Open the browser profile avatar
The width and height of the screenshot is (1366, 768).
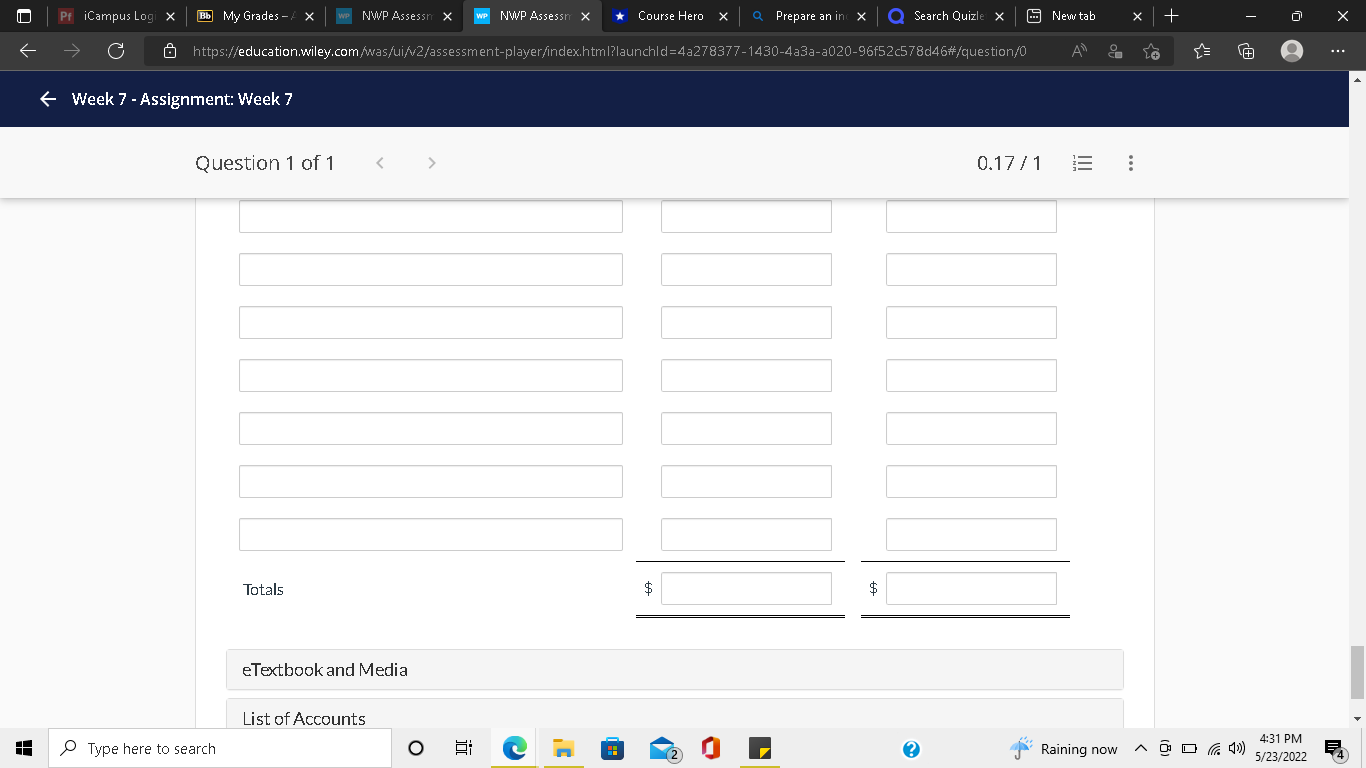[1291, 51]
